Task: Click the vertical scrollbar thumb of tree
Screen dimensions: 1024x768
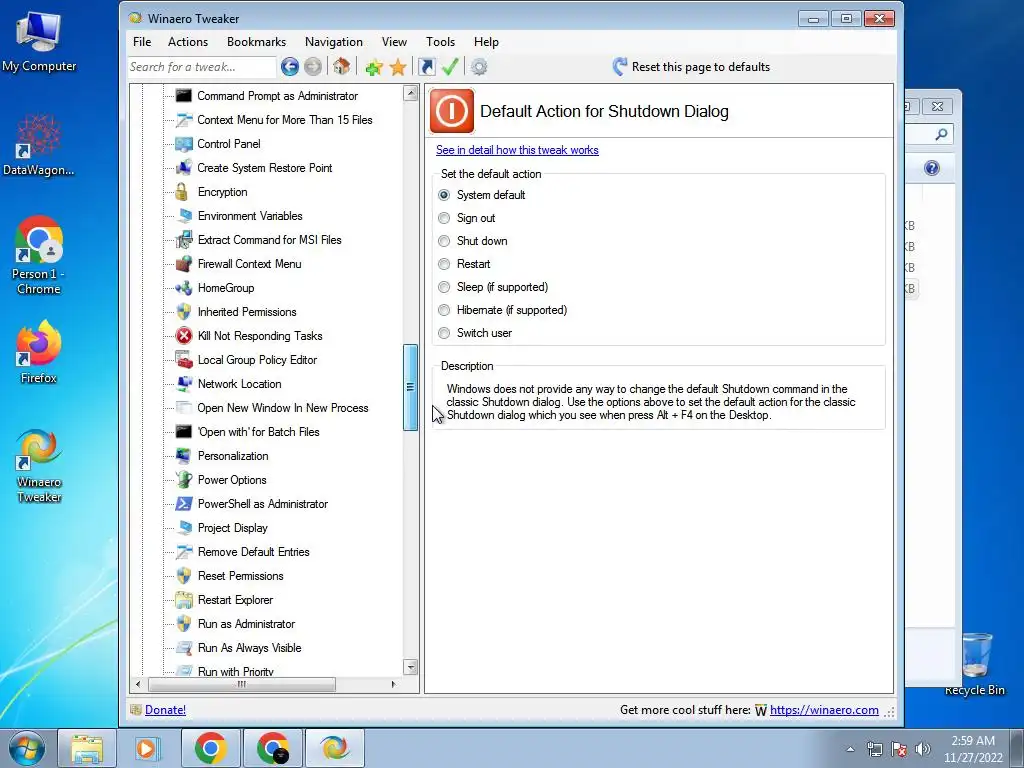Action: (x=411, y=387)
